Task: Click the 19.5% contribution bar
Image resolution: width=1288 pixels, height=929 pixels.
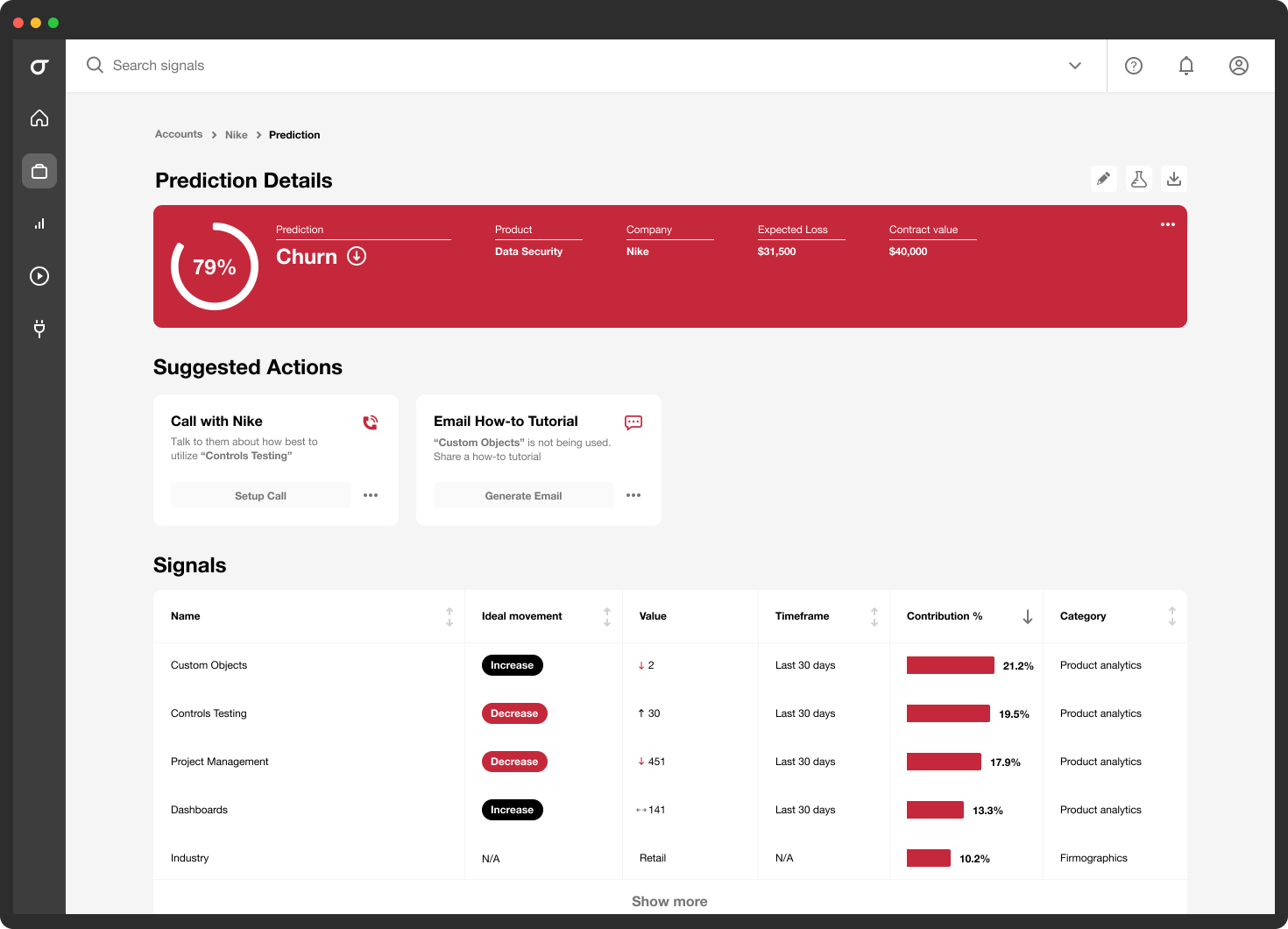Action: coord(948,713)
